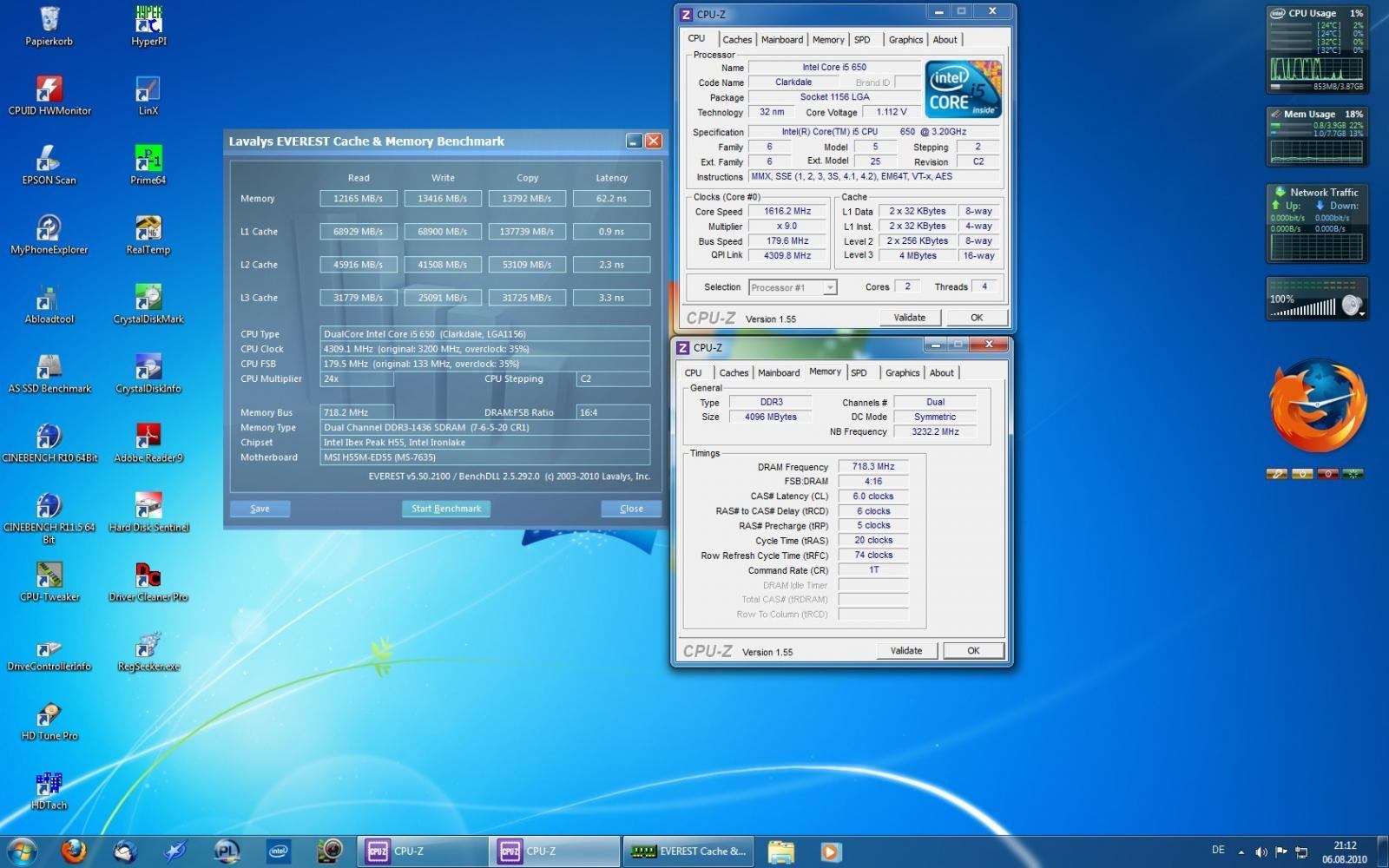Launch RegSeeker.exe from the desktop
The height and width of the screenshot is (868, 1389).
click(x=148, y=651)
